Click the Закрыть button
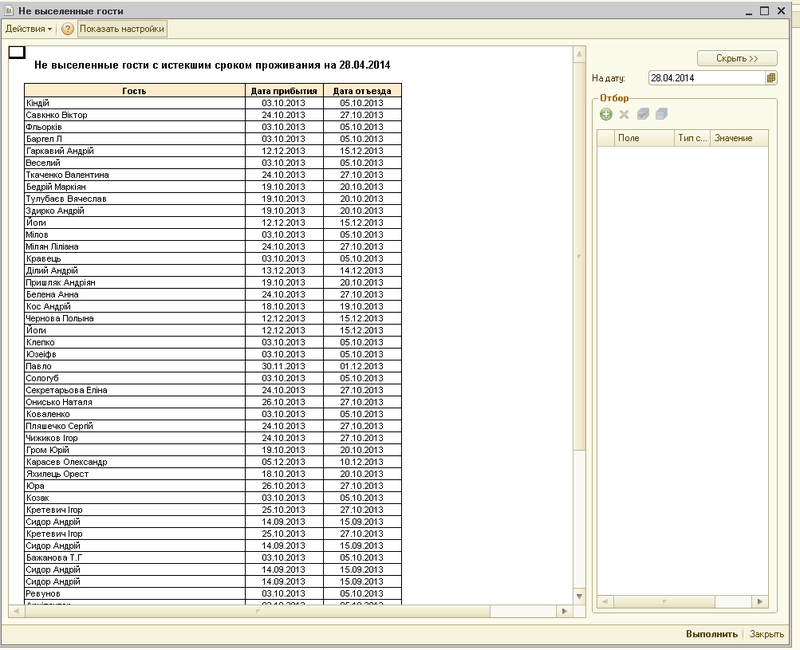 [766, 634]
